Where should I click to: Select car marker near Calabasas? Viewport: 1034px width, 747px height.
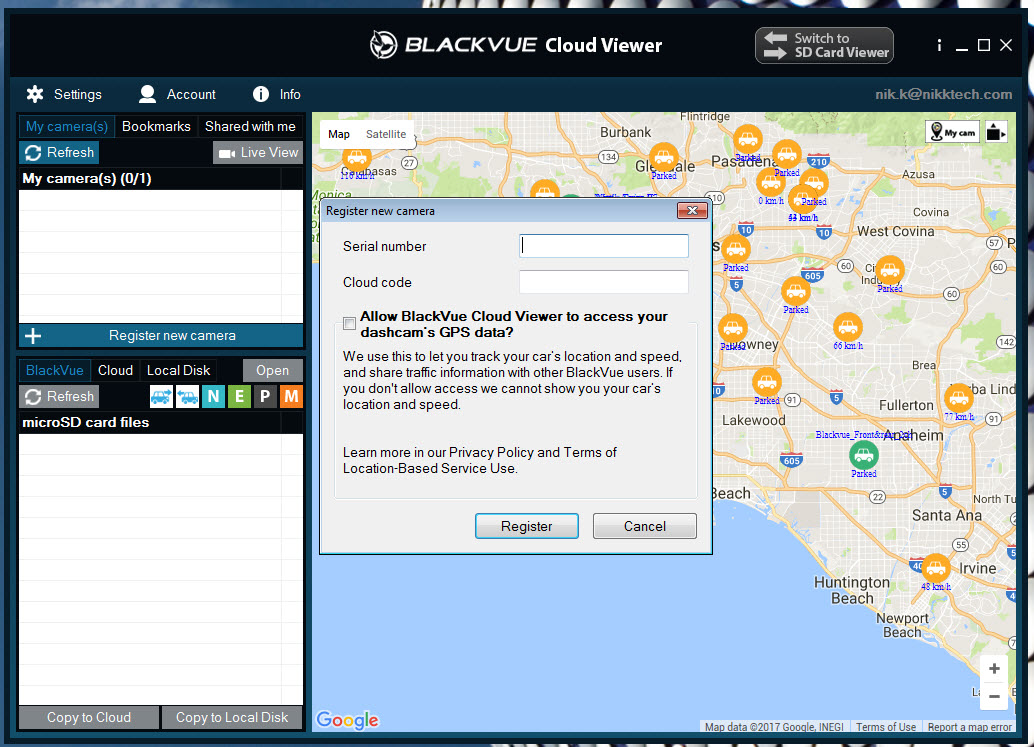click(x=356, y=158)
